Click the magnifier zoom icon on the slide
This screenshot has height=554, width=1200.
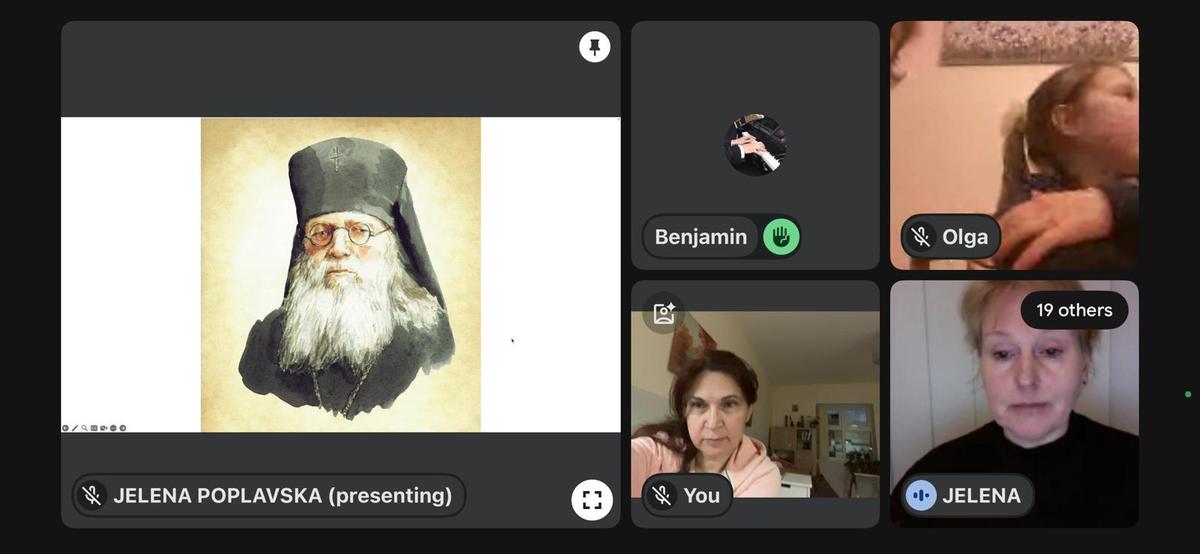(x=85, y=428)
